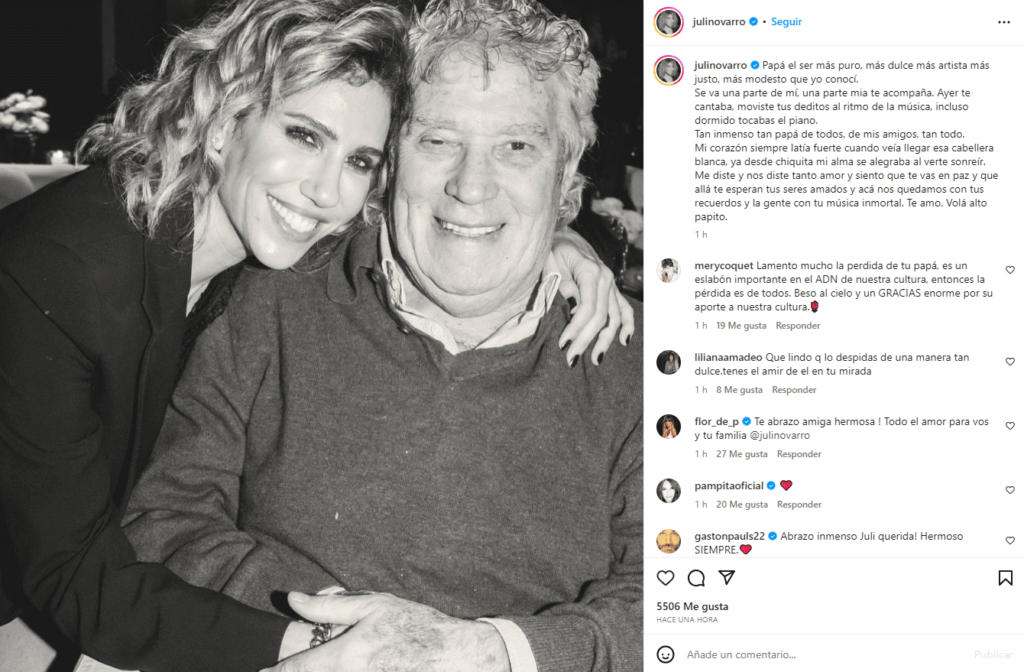This screenshot has height=672, width=1024.
Task: Share post using the paper plane icon
Action: (727, 577)
